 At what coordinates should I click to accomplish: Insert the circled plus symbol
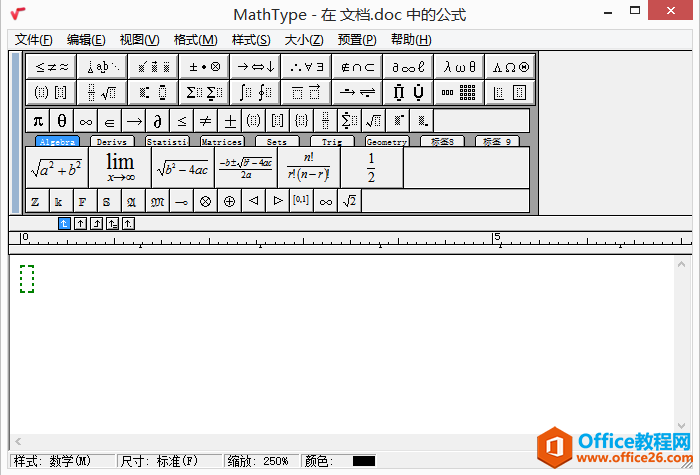tap(229, 201)
